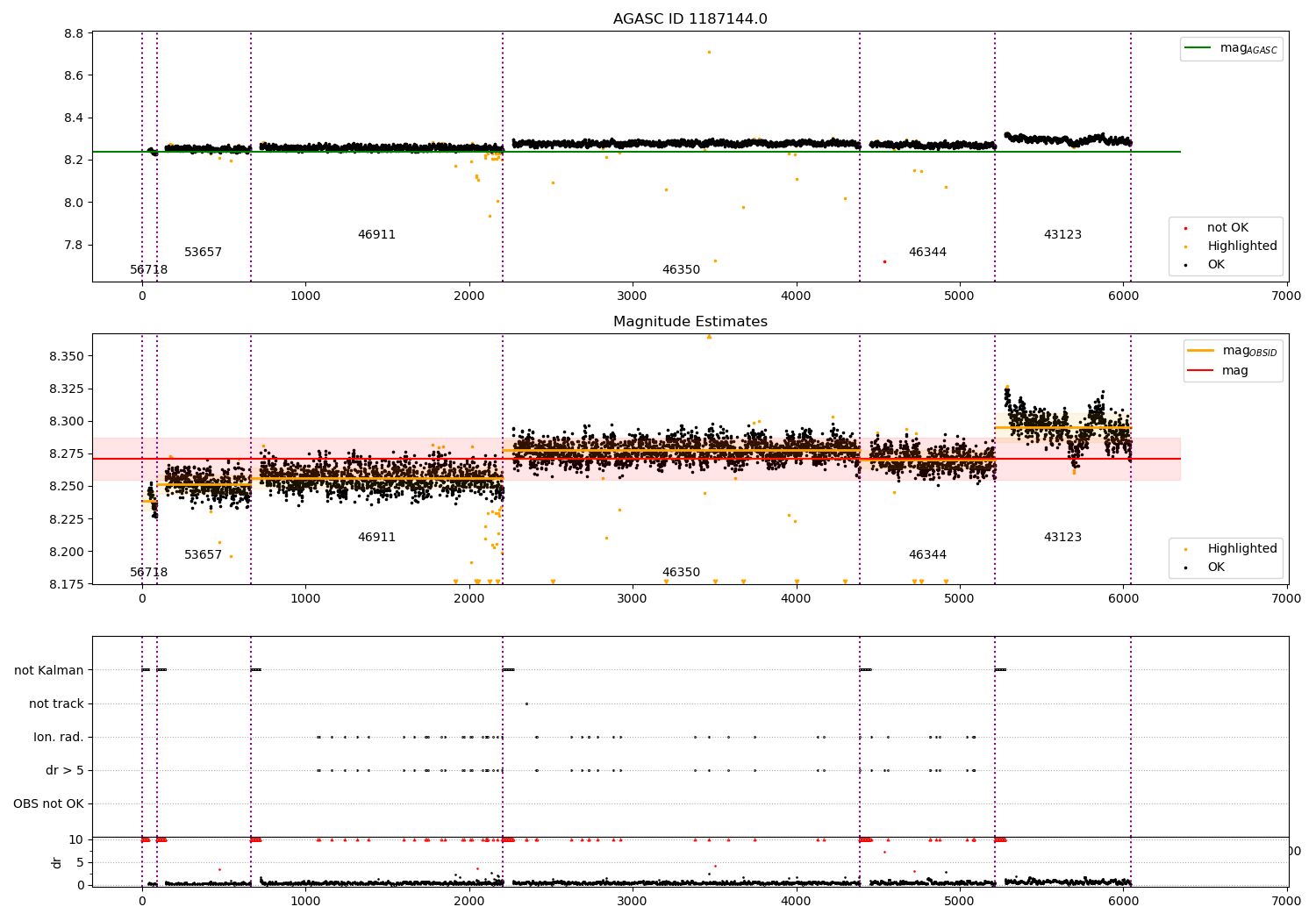Click obsid label 56718 in middle plot
This screenshot has height=921, width=1316.
click(148, 573)
